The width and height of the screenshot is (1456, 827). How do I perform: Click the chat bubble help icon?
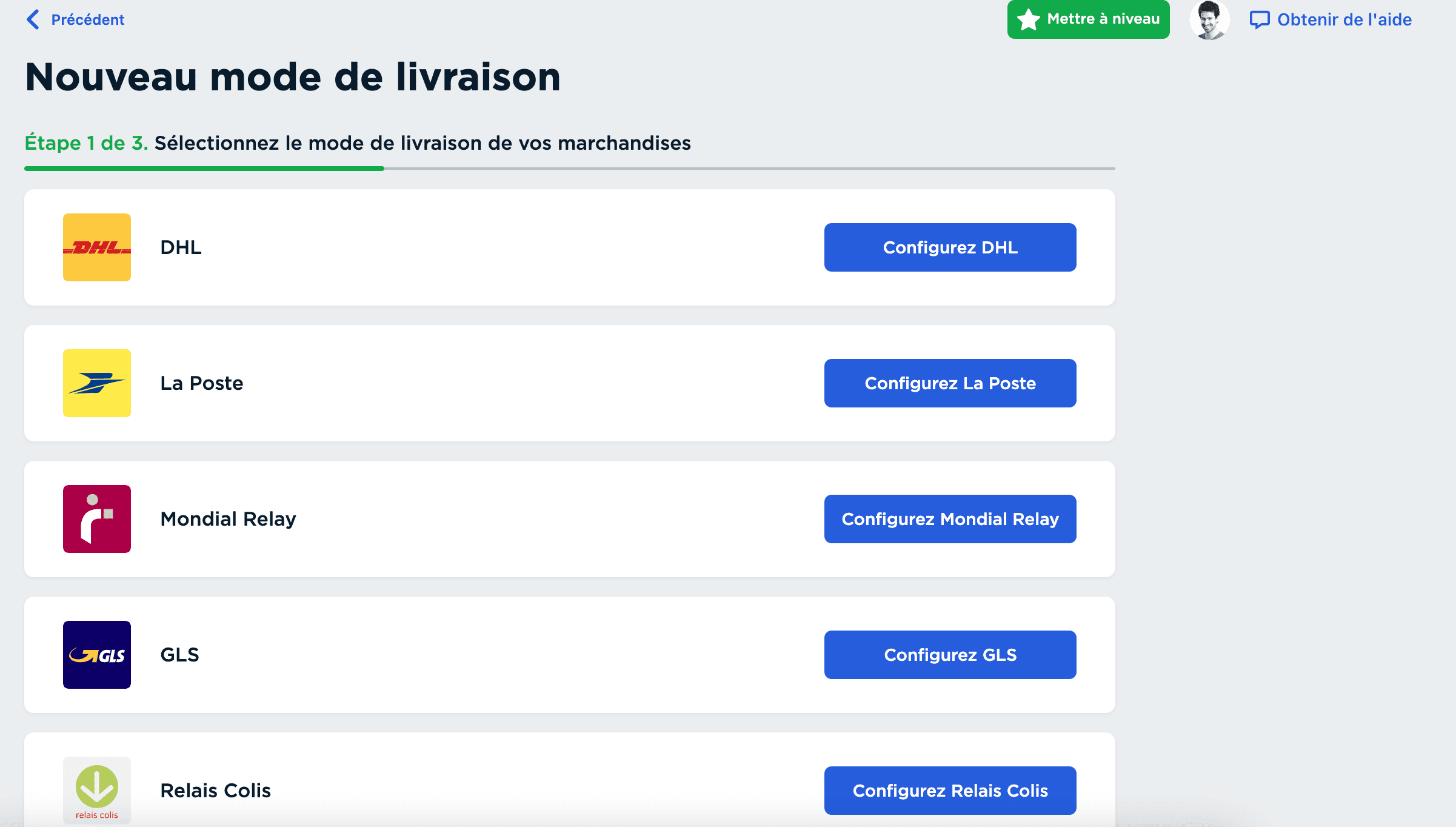point(1260,20)
